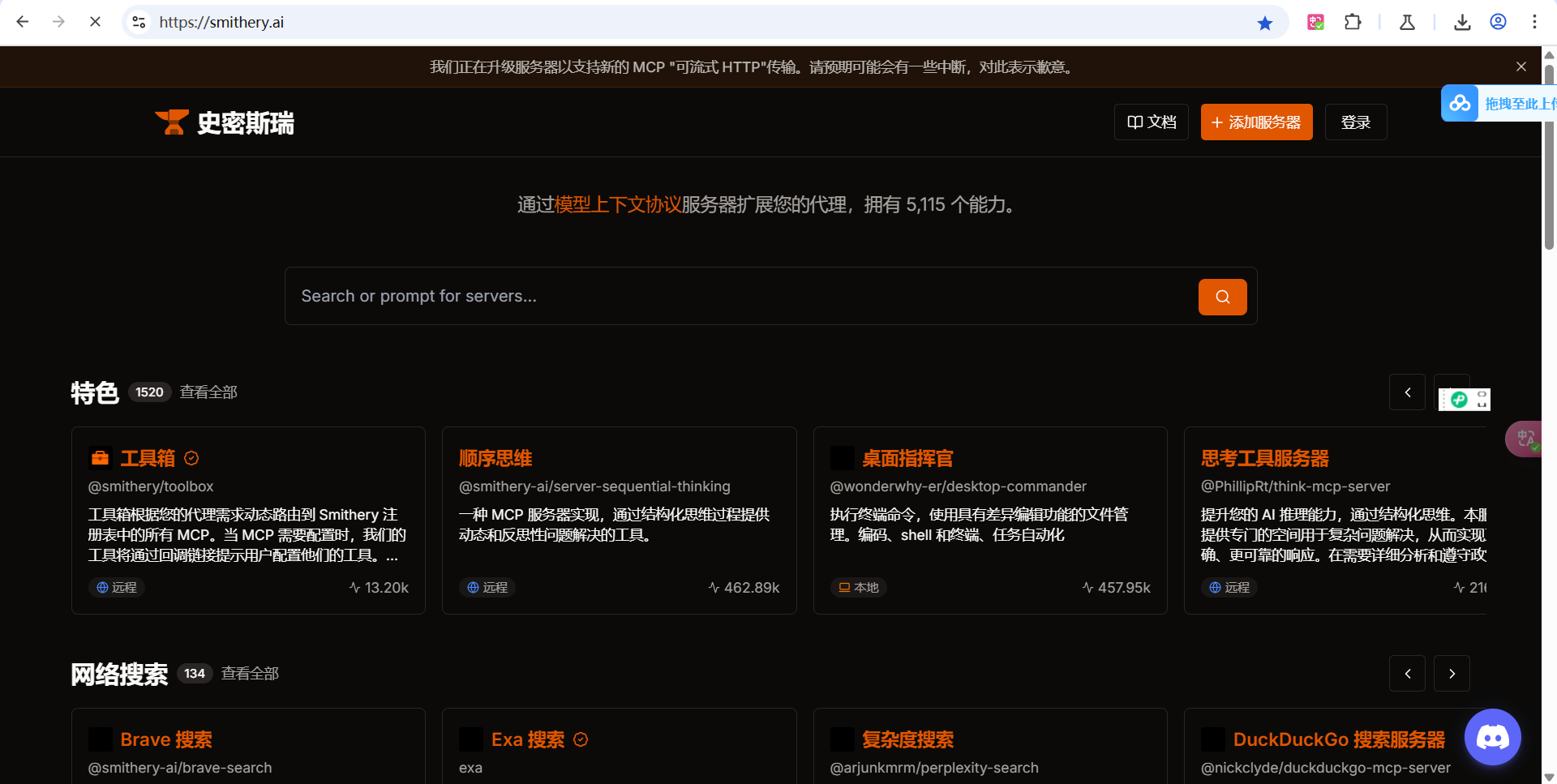Open the 工具箱 toolbox server card title
Screen dimensions: 1557x784
tap(148, 458)
